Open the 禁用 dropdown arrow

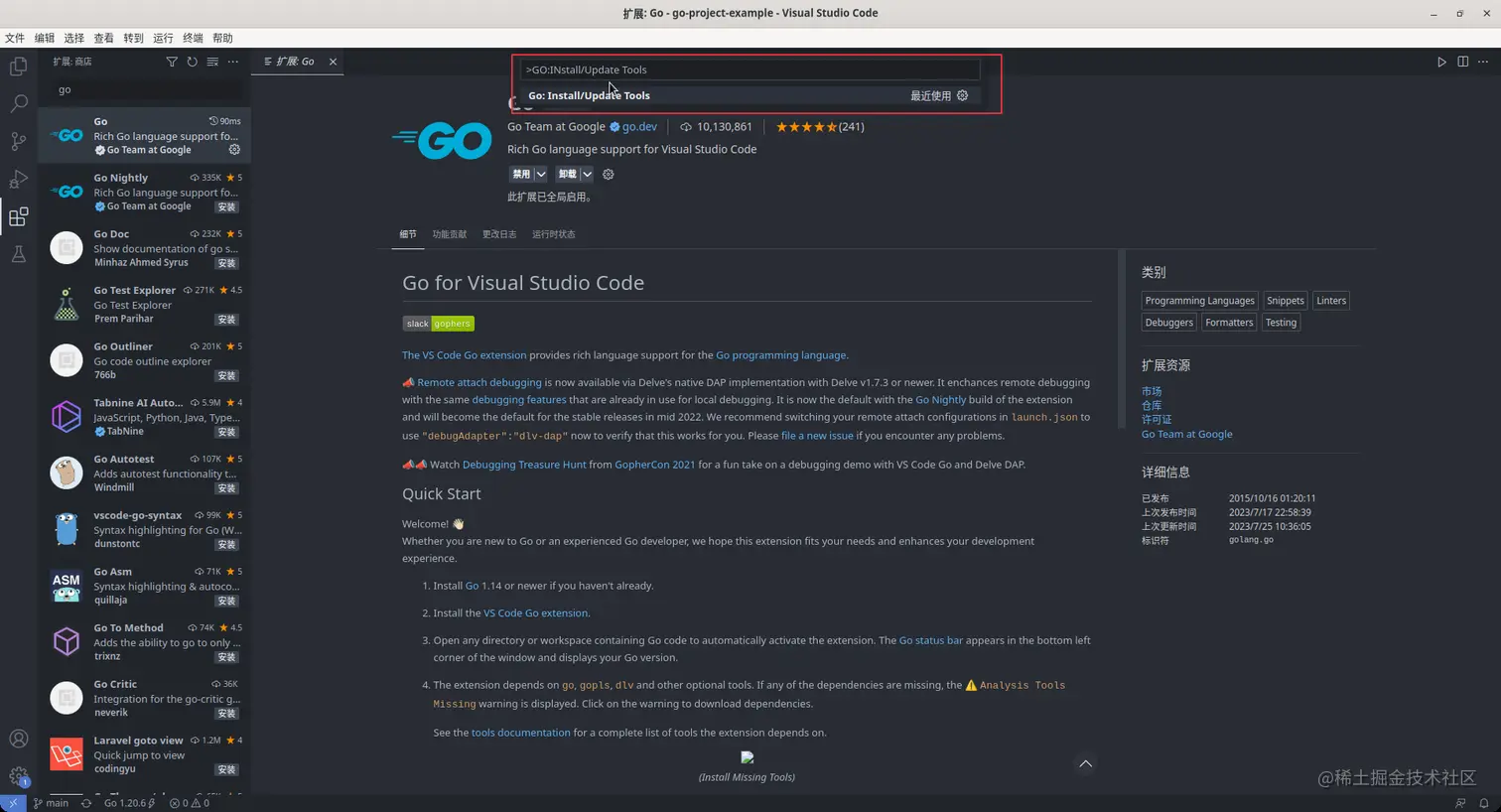pyautogui.click(x=541, y=174)
